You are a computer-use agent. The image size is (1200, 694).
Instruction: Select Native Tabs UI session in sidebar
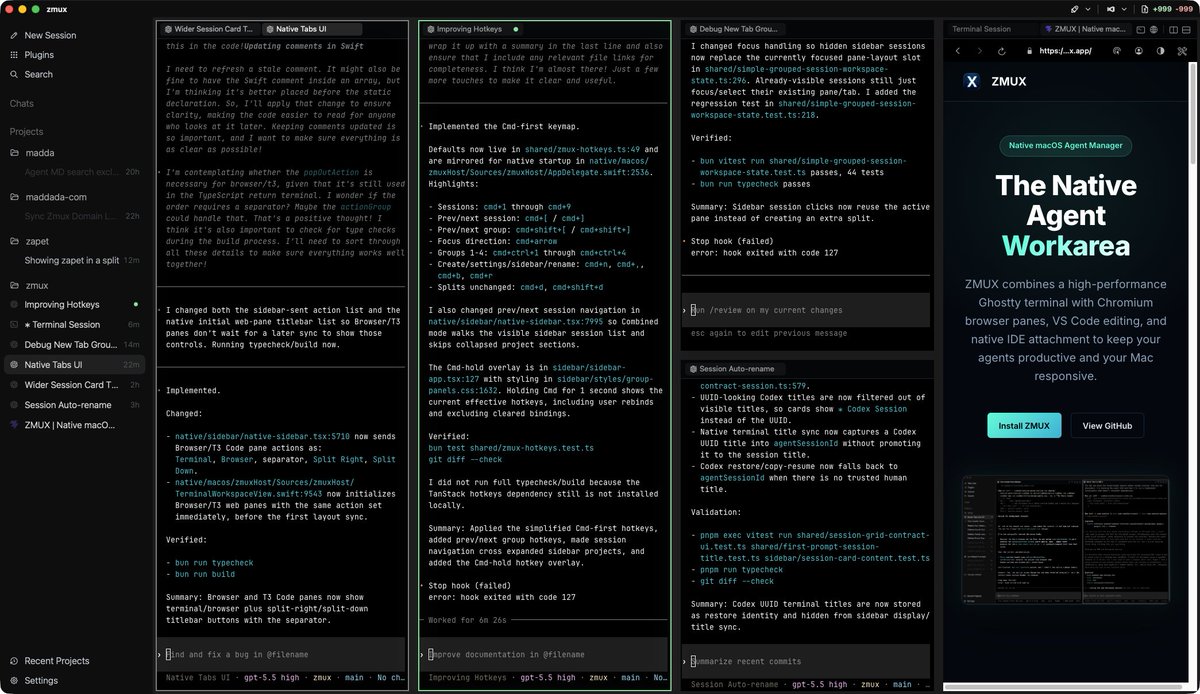[75, 364]
